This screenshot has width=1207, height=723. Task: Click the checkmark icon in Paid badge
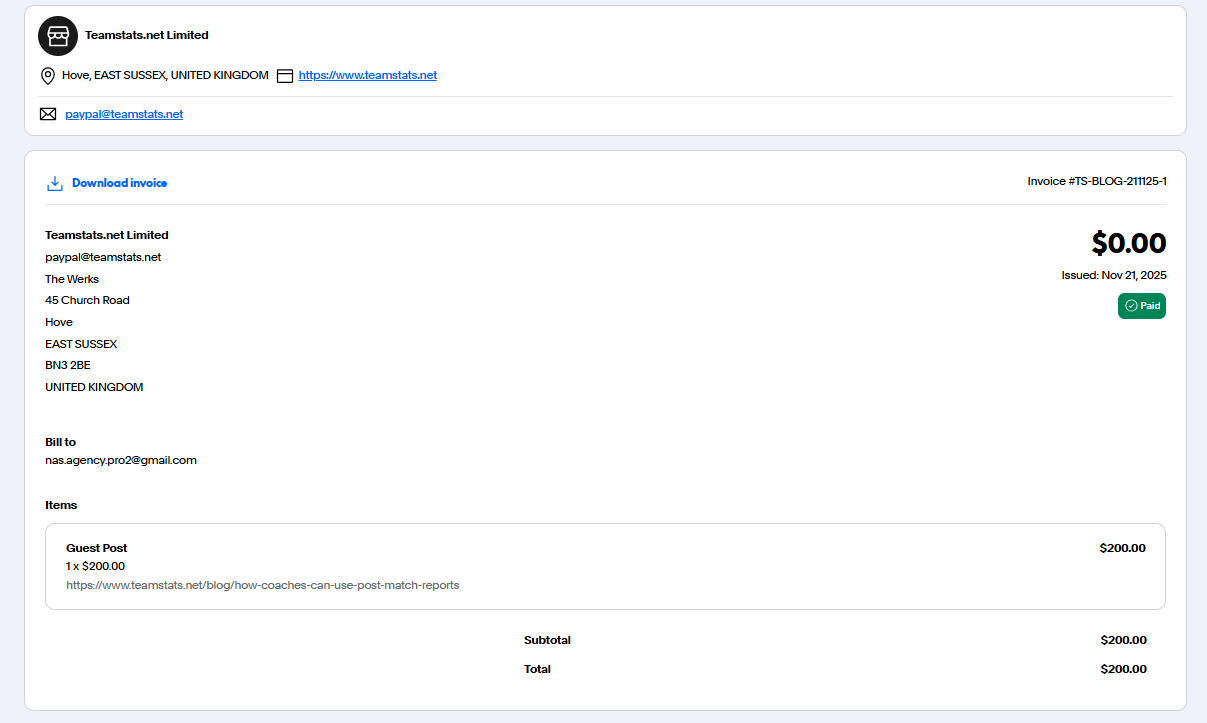click(1131, 306)
